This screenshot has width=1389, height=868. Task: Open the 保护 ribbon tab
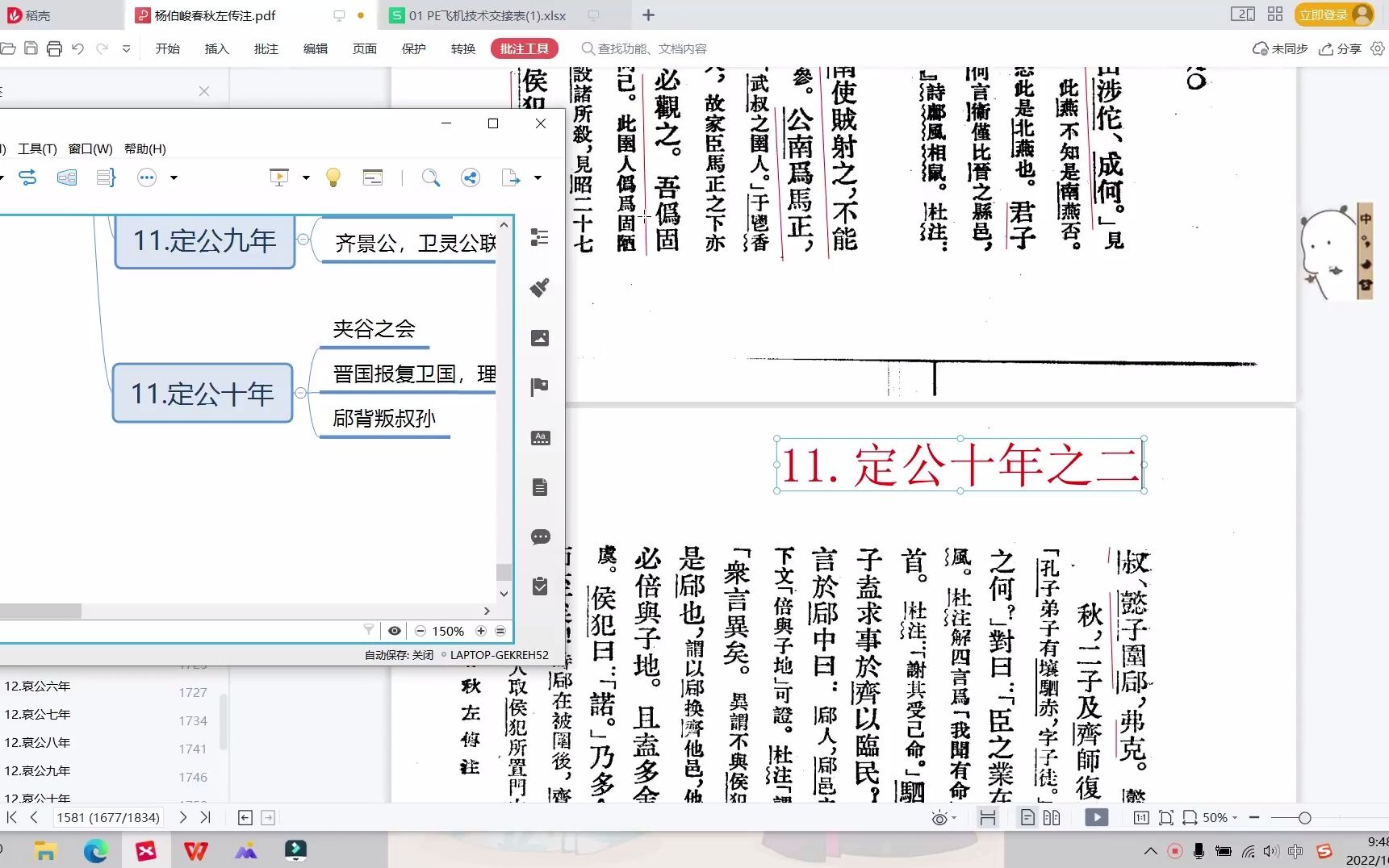click(414, 48)
